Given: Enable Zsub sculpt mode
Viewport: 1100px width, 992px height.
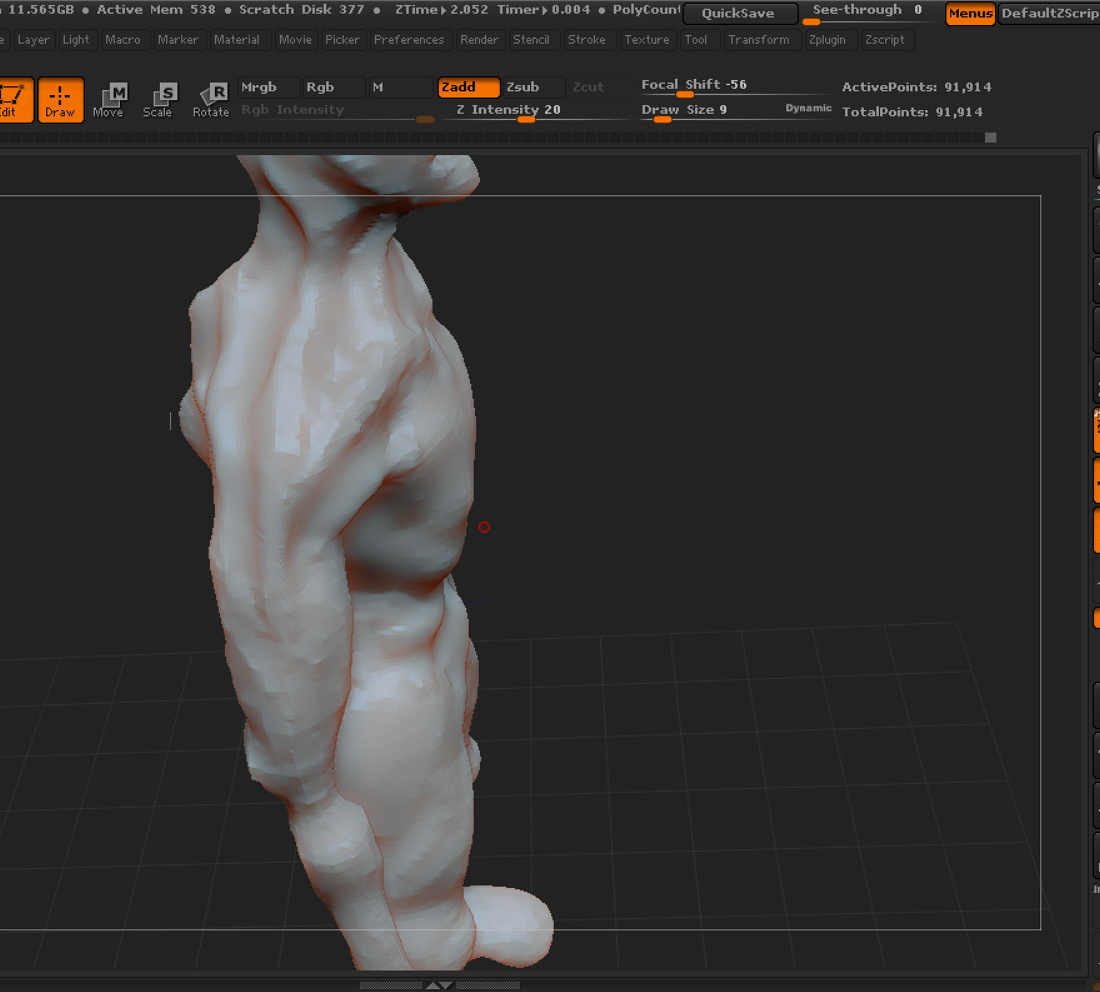Looking at the screenshot, I should (x=532, y=87).
